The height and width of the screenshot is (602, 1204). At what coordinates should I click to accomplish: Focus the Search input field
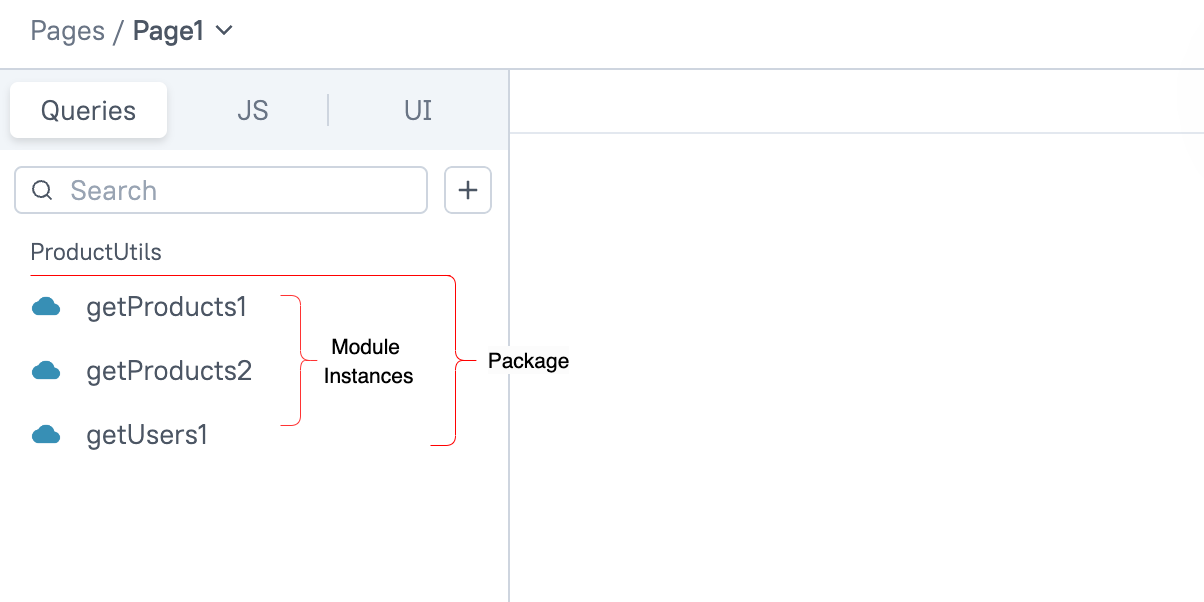tap(240, 190)
